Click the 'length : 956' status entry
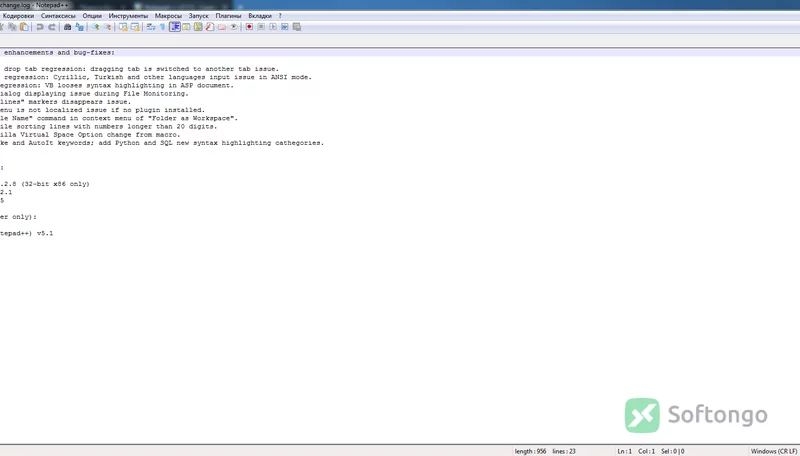Viewport: 800px width, 456px height. (530, 451)
